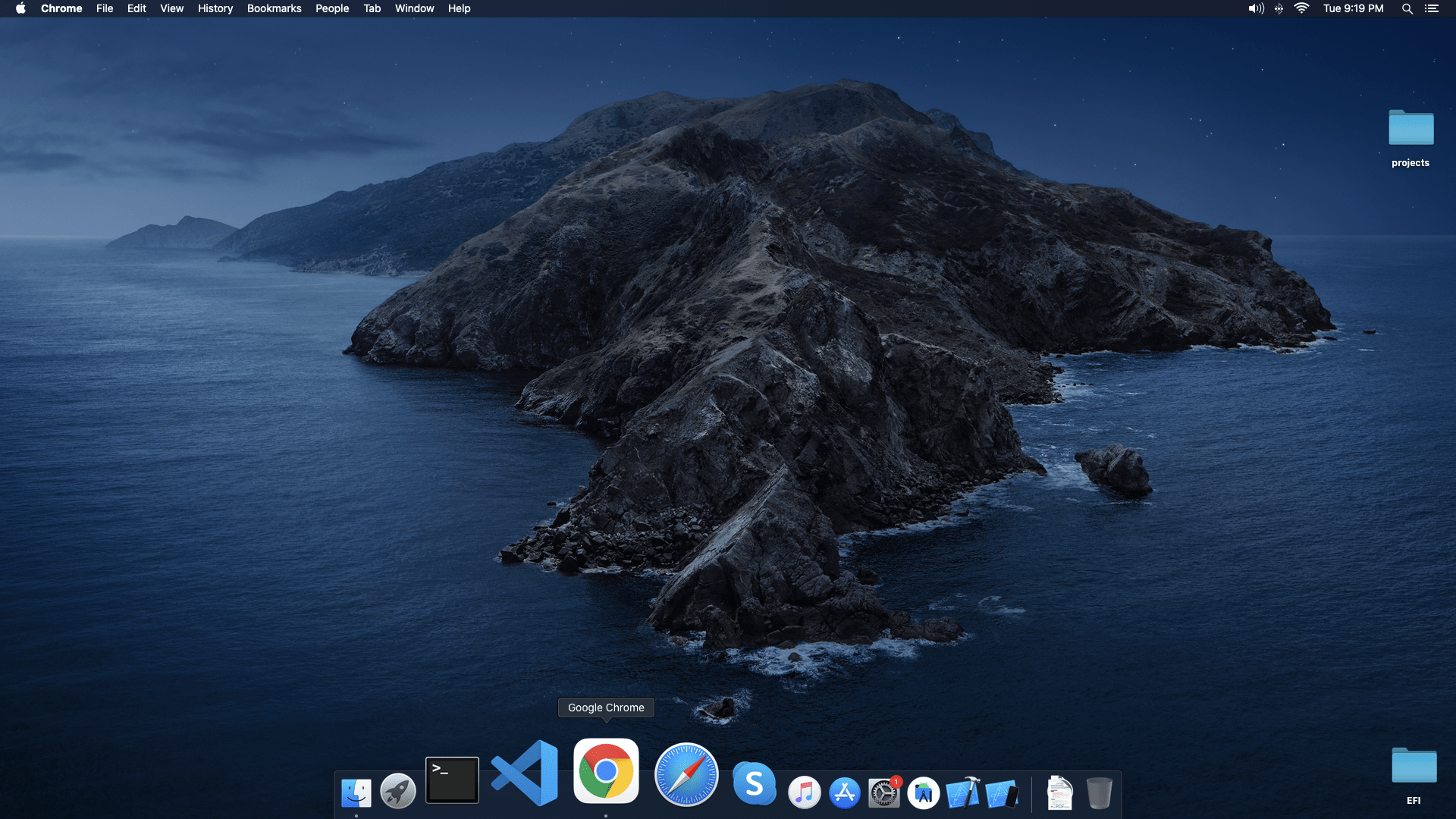Click the Tue 9:19 PM clock
1456x819 pixels.
[x=1353, y=8]
